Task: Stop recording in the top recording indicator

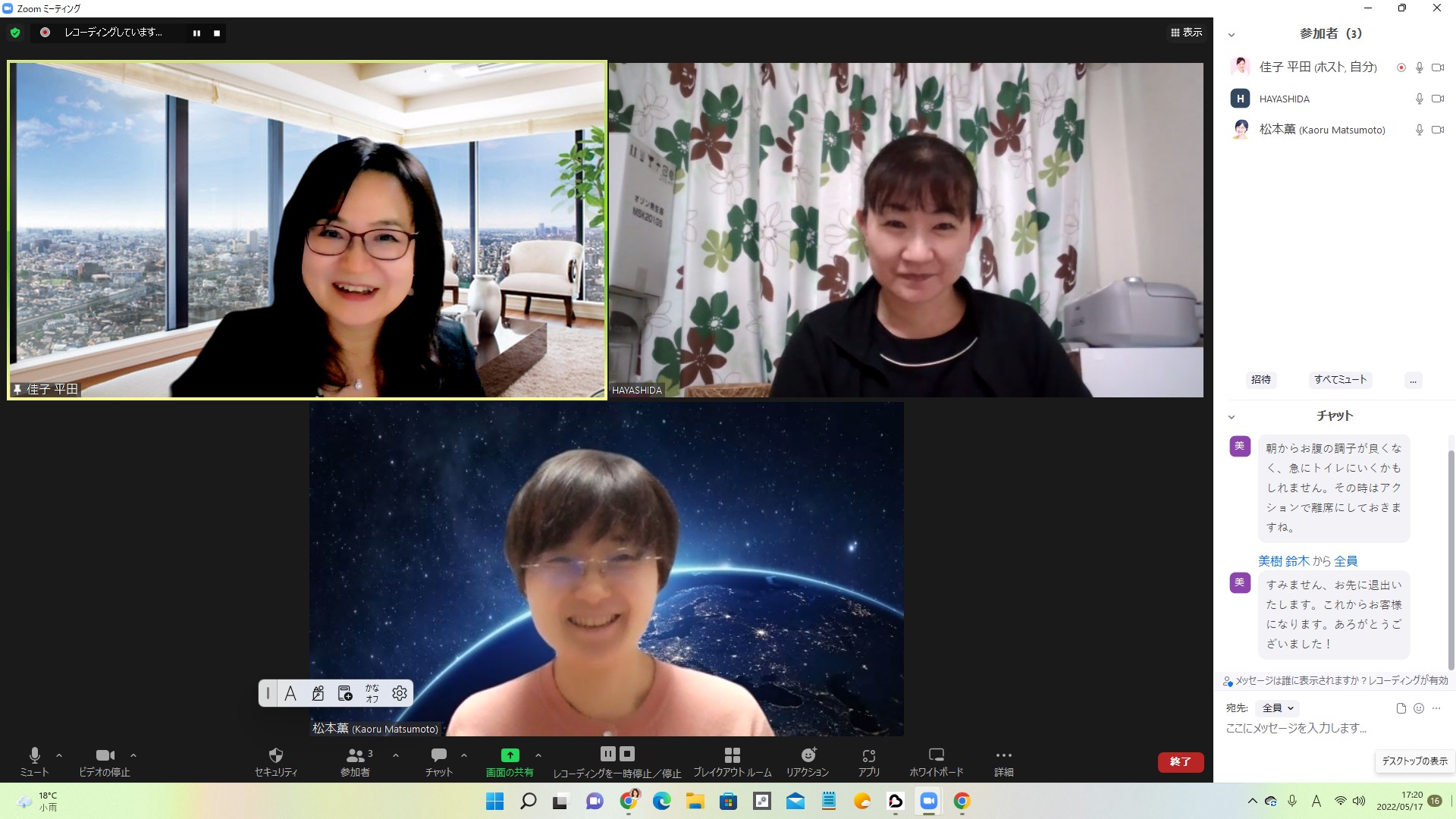Action: [x=217, y=33]
